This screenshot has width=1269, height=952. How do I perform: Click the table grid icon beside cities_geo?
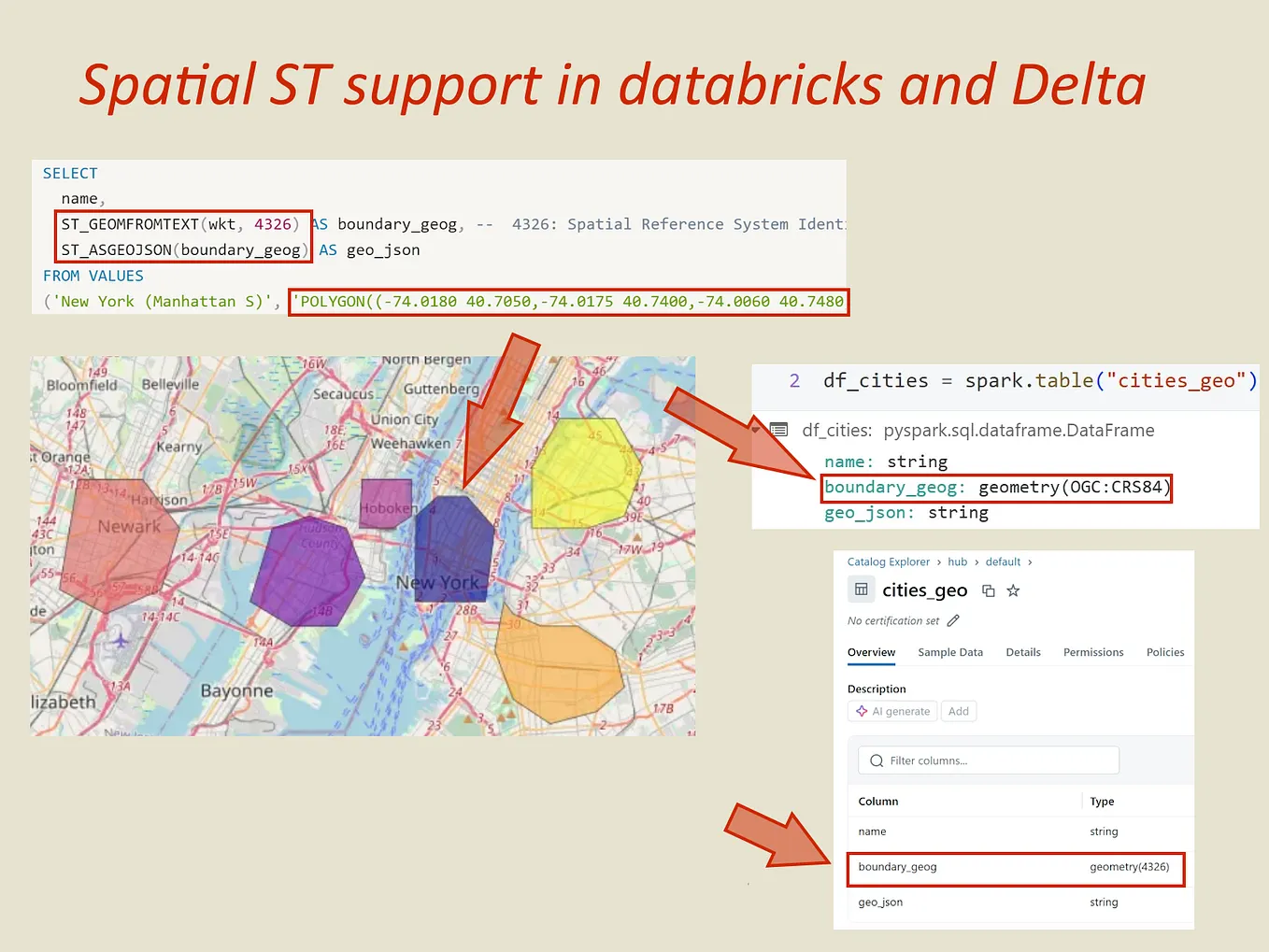861,590
